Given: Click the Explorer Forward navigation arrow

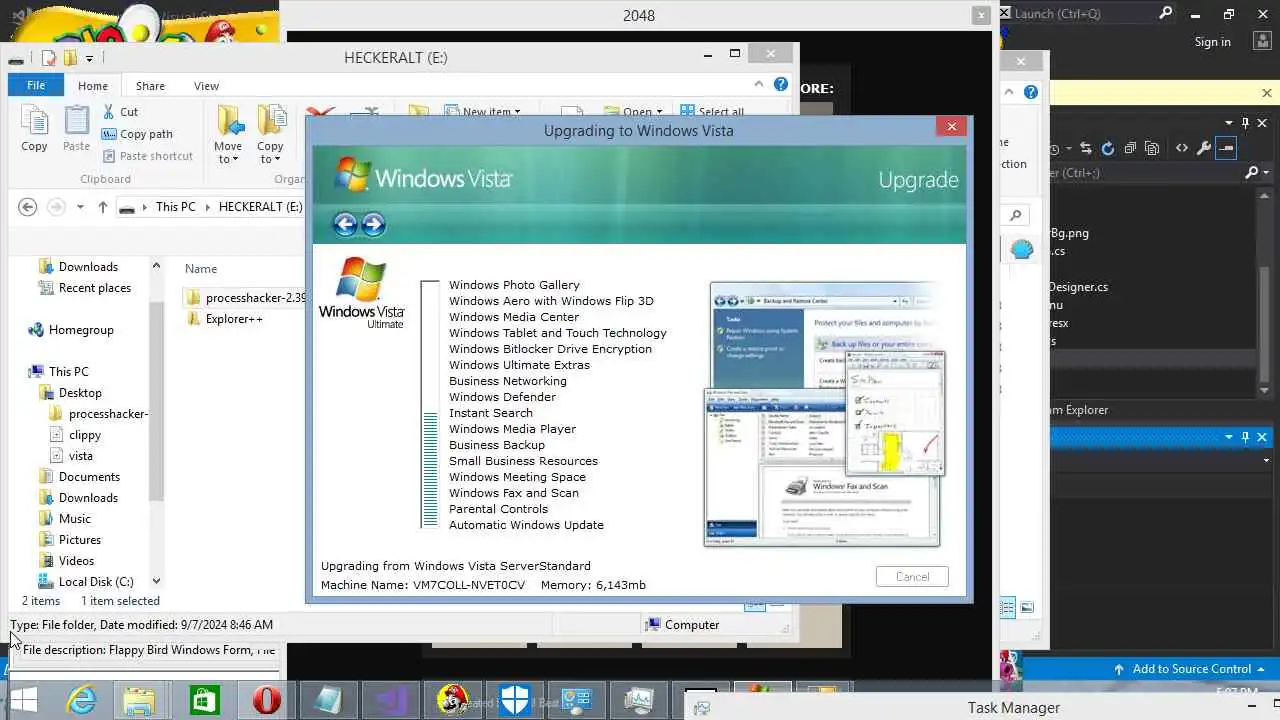Looking at the screenshot, I should click(x=56, y=207).
